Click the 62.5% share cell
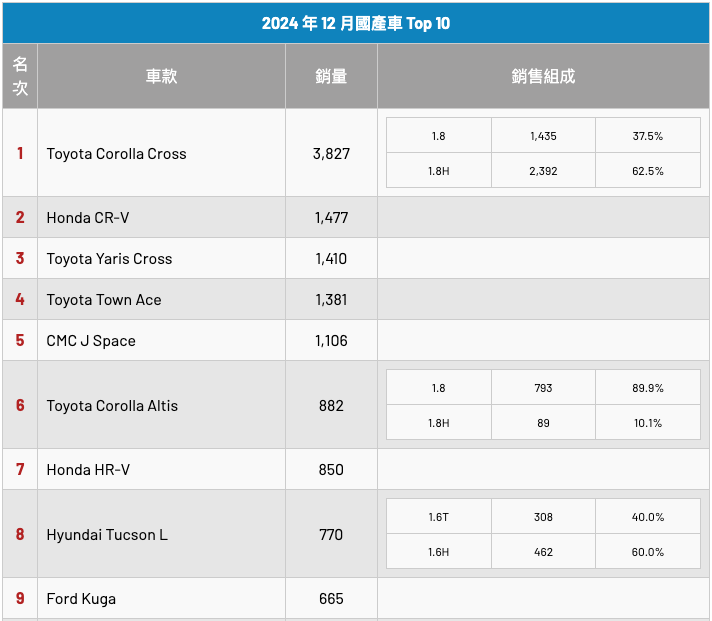Screen dimensions: 712x621 coord(648,171)
